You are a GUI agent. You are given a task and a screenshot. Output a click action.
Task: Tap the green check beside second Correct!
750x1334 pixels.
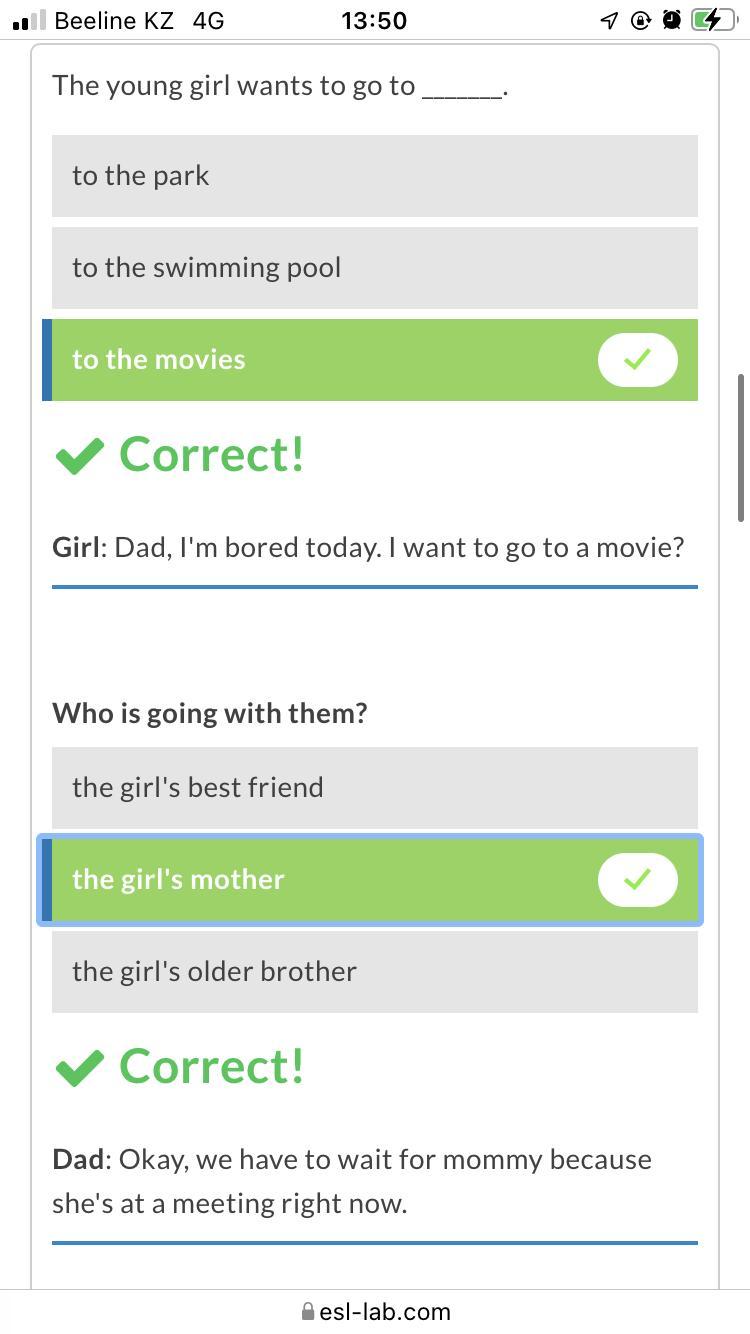coord(80,1068)
